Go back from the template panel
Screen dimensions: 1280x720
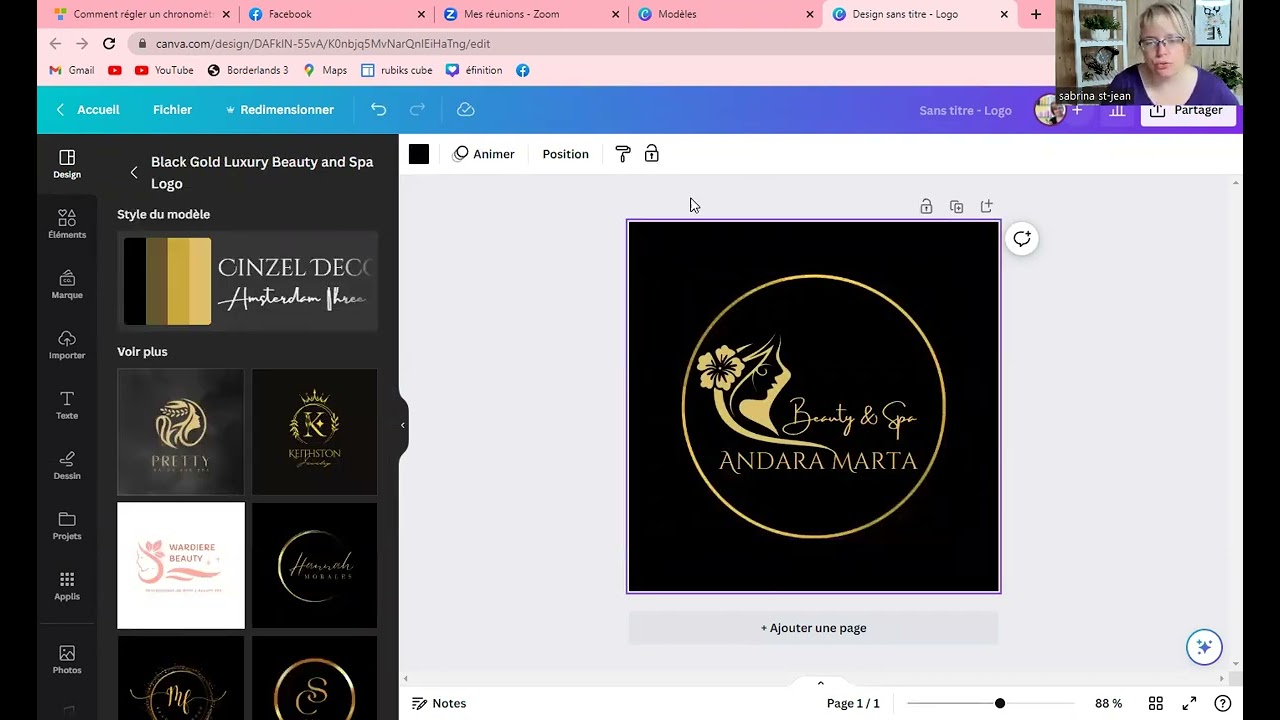click(134, 172)
